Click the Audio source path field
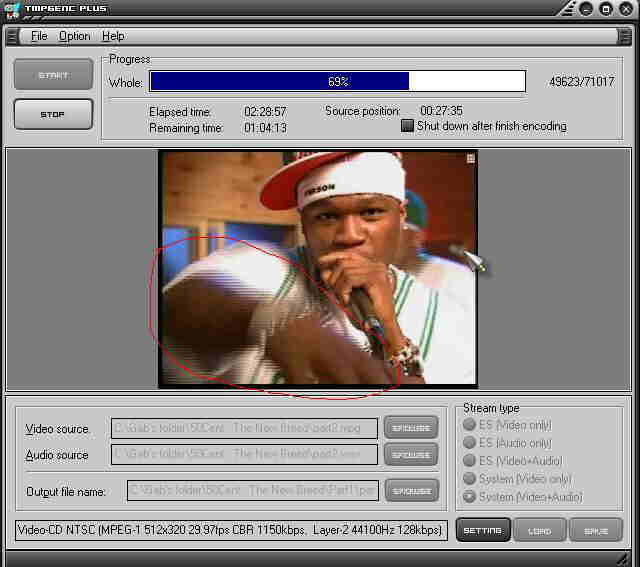 point(244,454)
